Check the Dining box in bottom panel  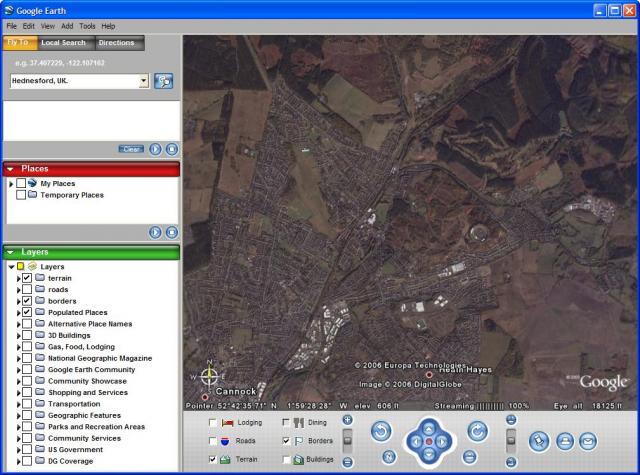pos(286,422)
